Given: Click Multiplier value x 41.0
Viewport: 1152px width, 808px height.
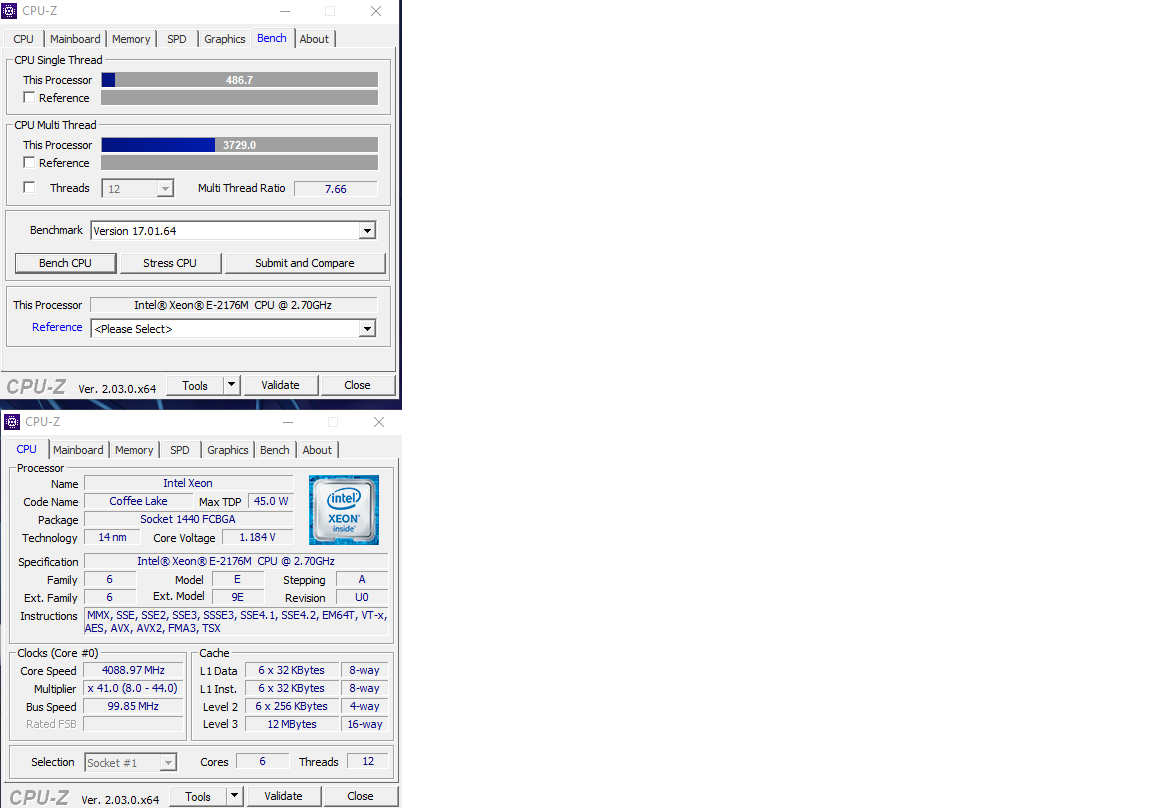Looking at the screenshot, I should click(133, 688).
